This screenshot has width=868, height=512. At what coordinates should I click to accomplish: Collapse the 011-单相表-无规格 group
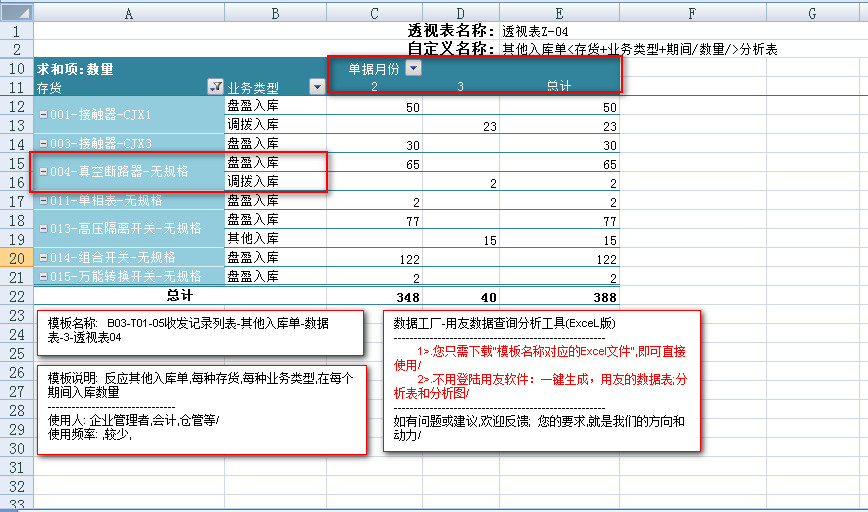click(42, 201)
